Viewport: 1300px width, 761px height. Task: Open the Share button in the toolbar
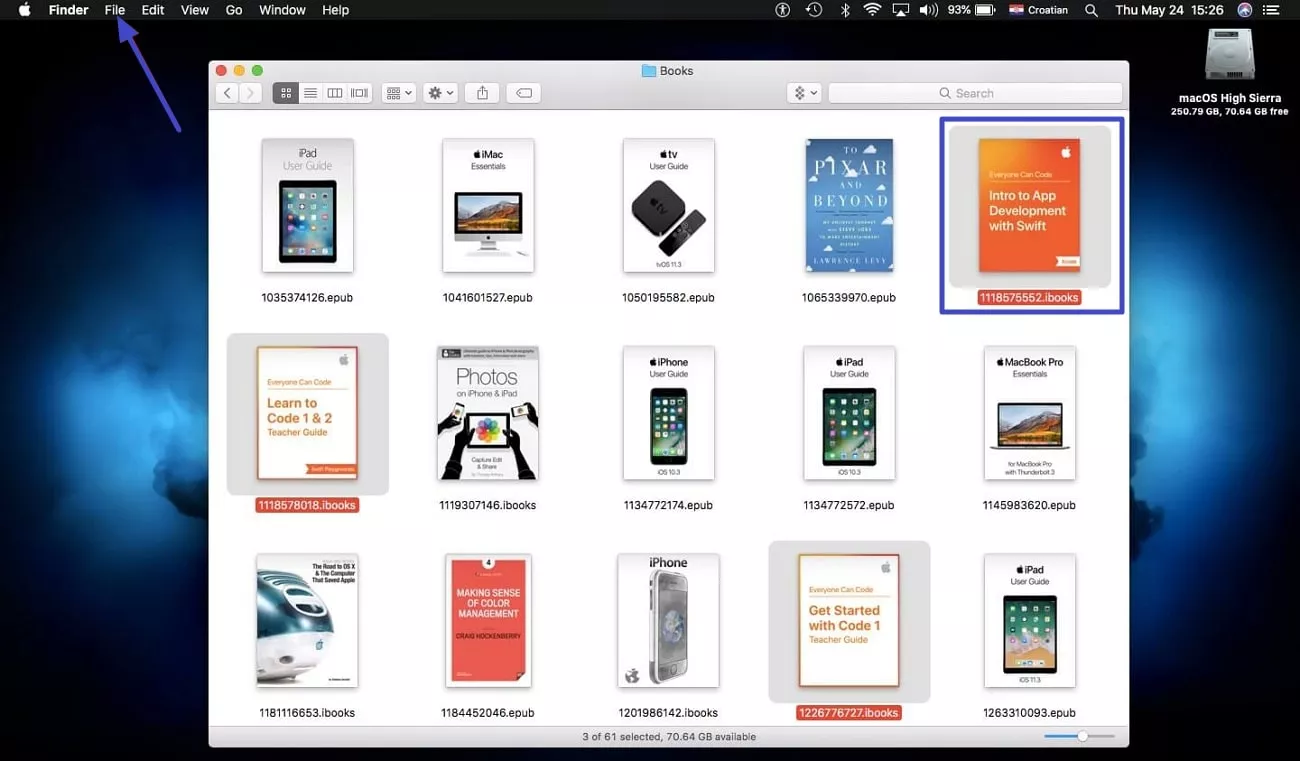coord(482,92)
